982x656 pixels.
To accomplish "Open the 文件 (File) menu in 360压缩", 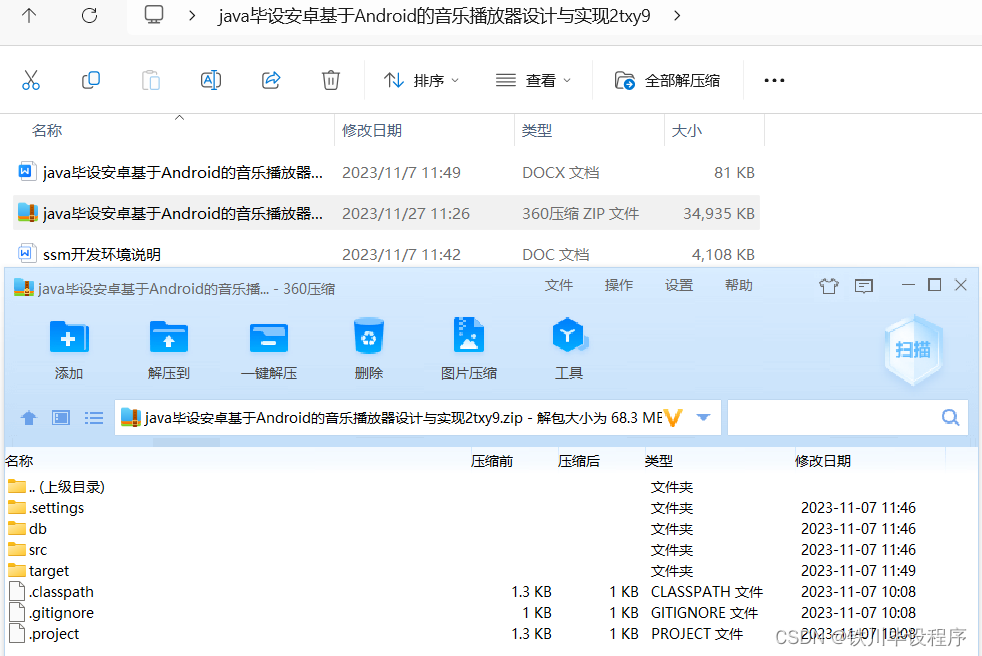I will coord(559,285).
